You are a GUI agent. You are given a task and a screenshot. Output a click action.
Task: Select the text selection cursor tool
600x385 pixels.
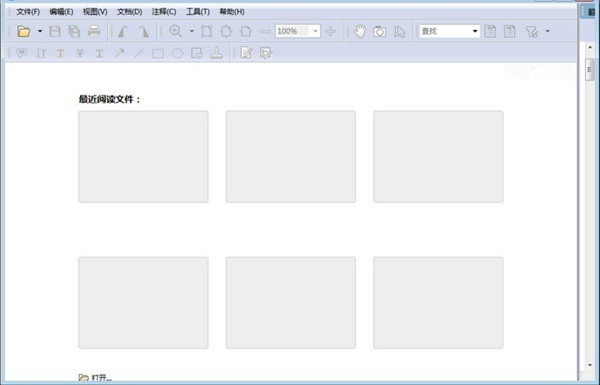click(x=399, y=31)
